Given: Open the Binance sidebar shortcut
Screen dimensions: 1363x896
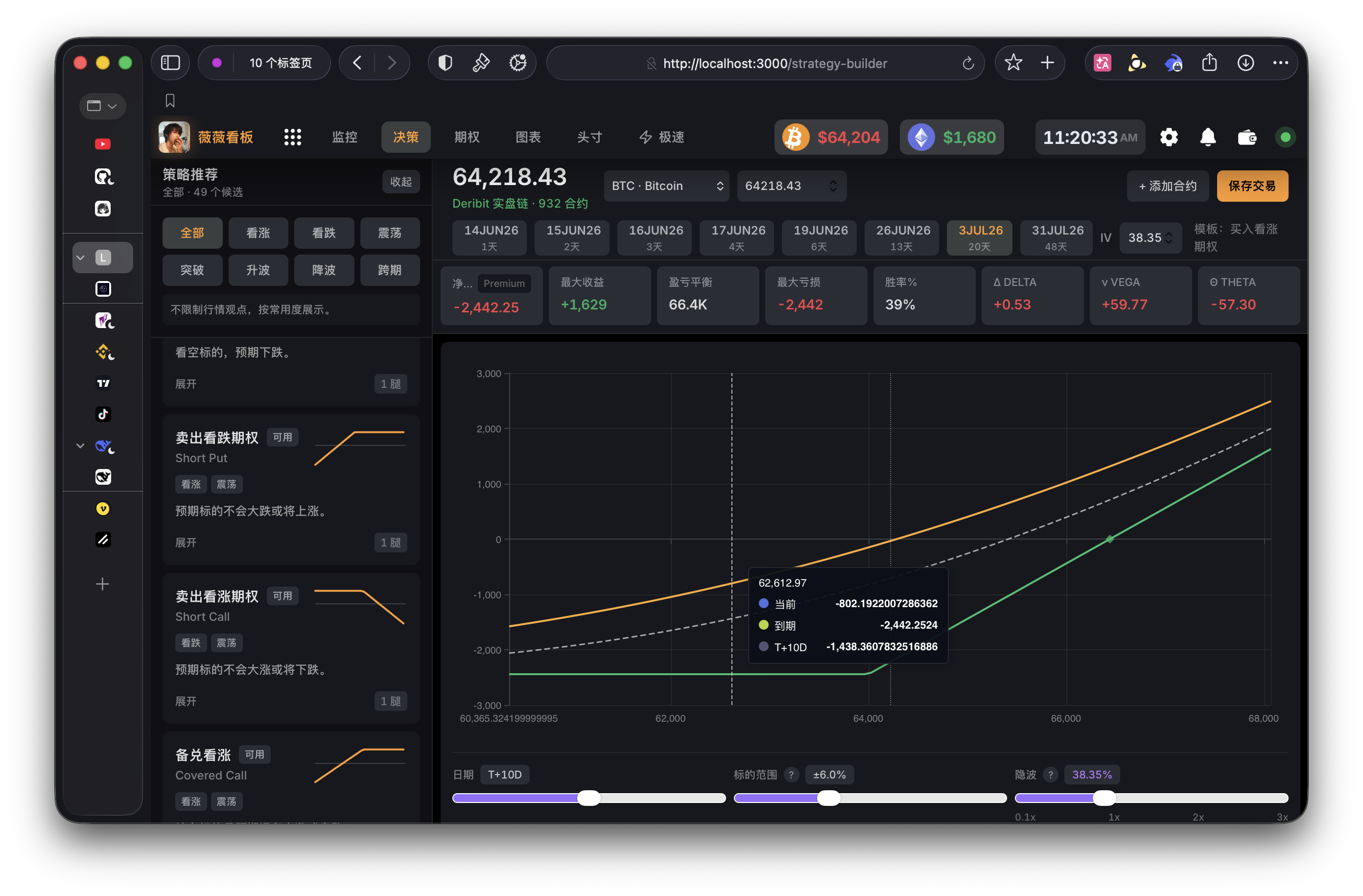Looking at the screenshot, I should (x=104, y=352).
